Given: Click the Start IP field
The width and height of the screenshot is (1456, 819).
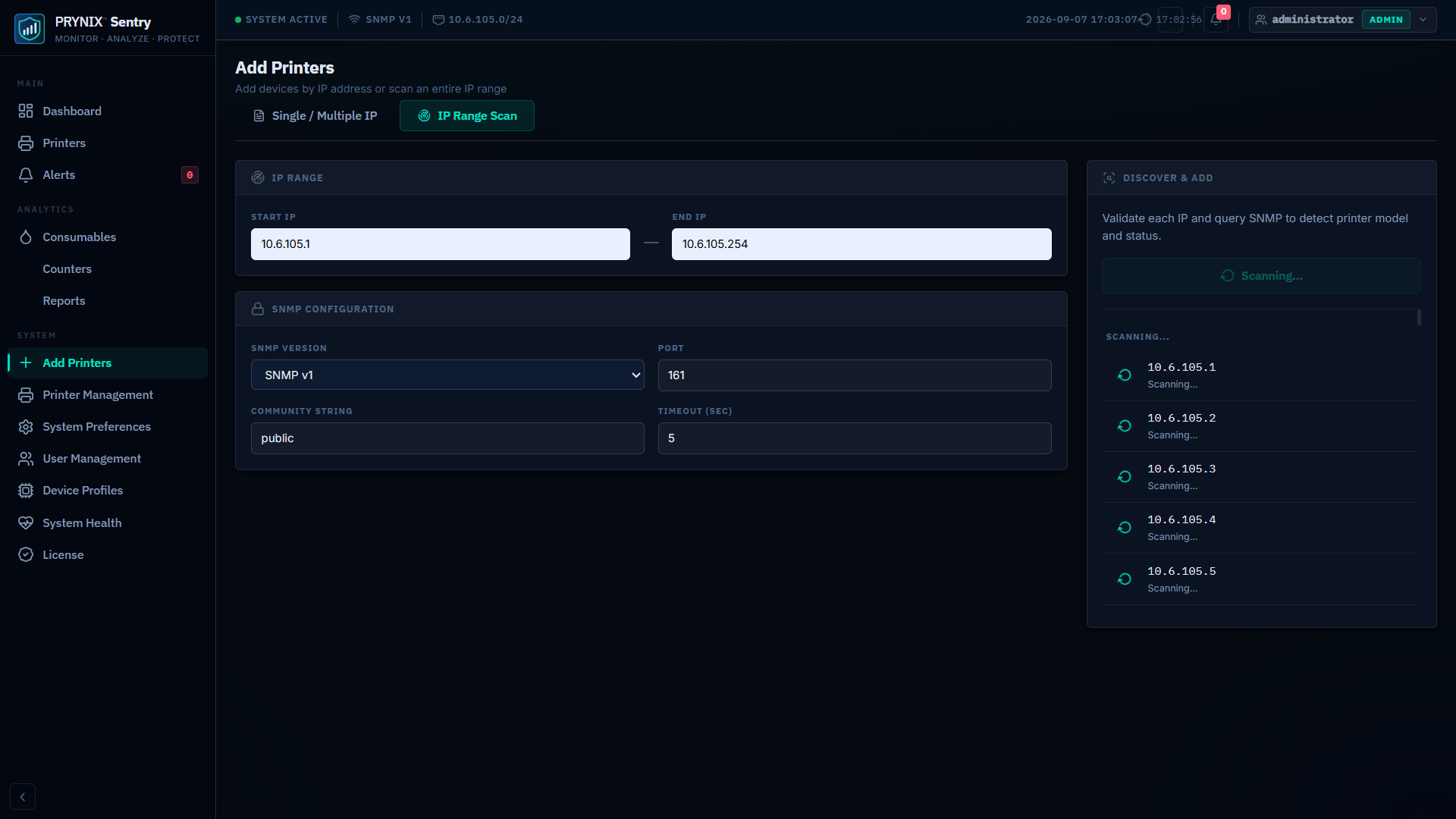Looking at the screenshot, I should pyautogui.click(x=441, y=244).
